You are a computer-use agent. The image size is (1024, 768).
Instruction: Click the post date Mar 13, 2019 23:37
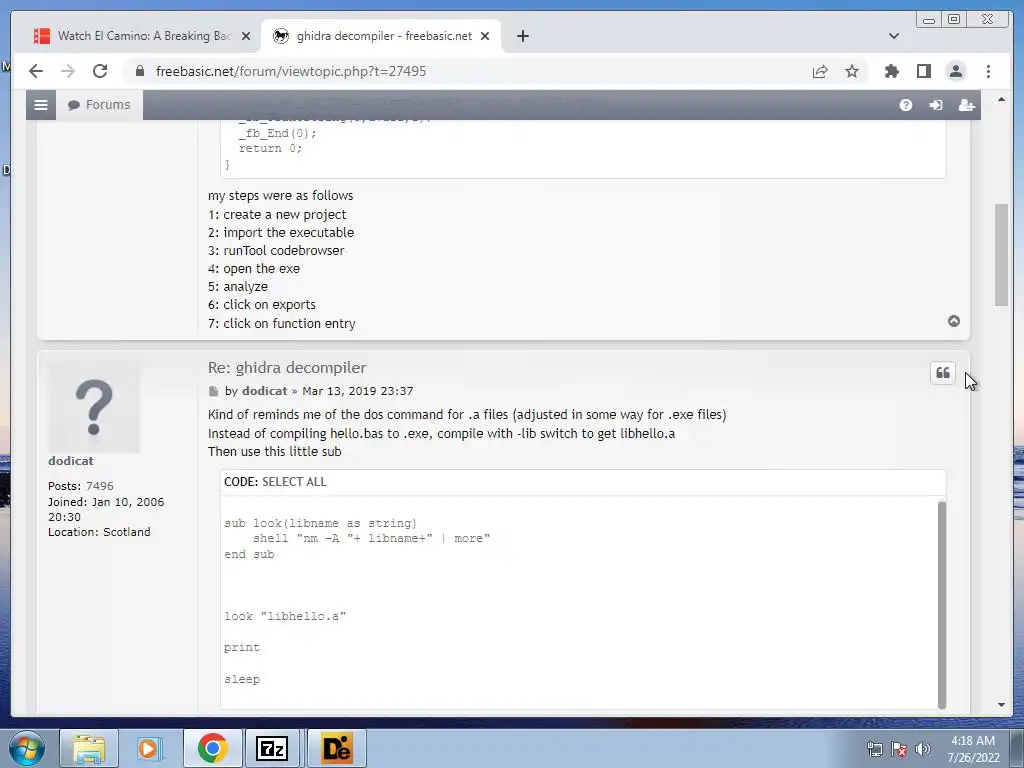tap(357, 391)
